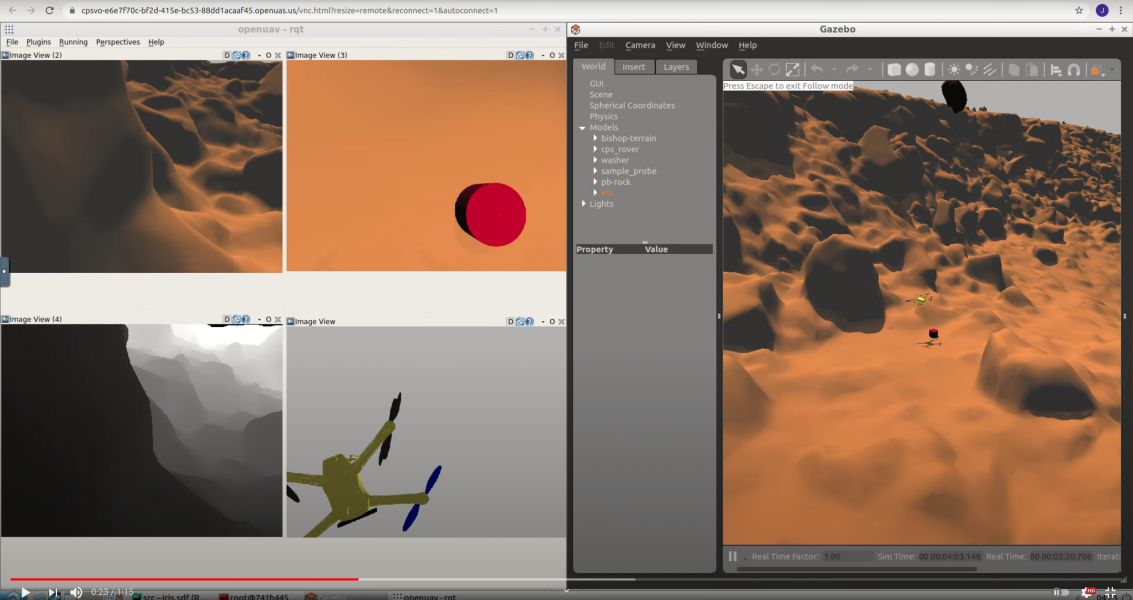The width and height of the screenshot is (1133, 600).
Task: Expand the Lights tree node
Action: (x=584, y=204)
